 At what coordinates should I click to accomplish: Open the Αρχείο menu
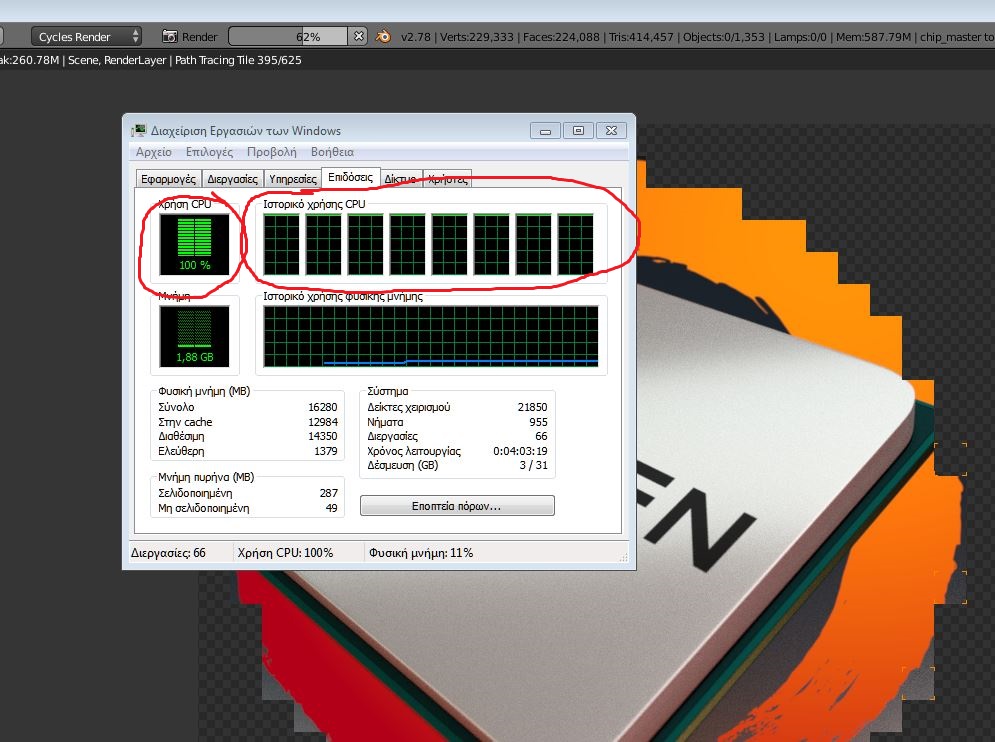pos(154,152)
